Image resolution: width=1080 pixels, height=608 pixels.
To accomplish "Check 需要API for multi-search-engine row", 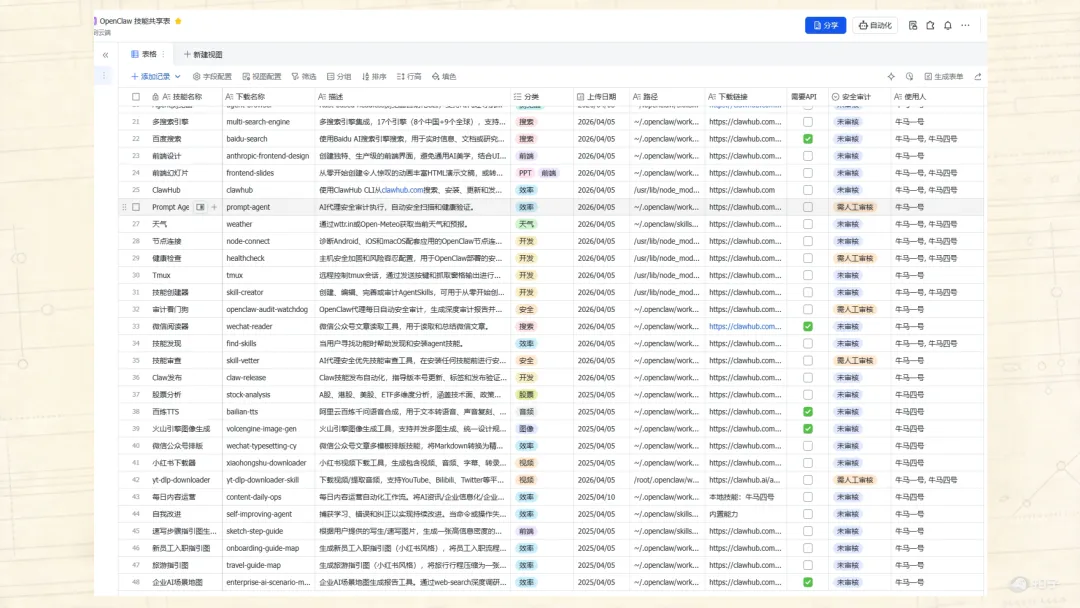I will [x=808, y=122].
